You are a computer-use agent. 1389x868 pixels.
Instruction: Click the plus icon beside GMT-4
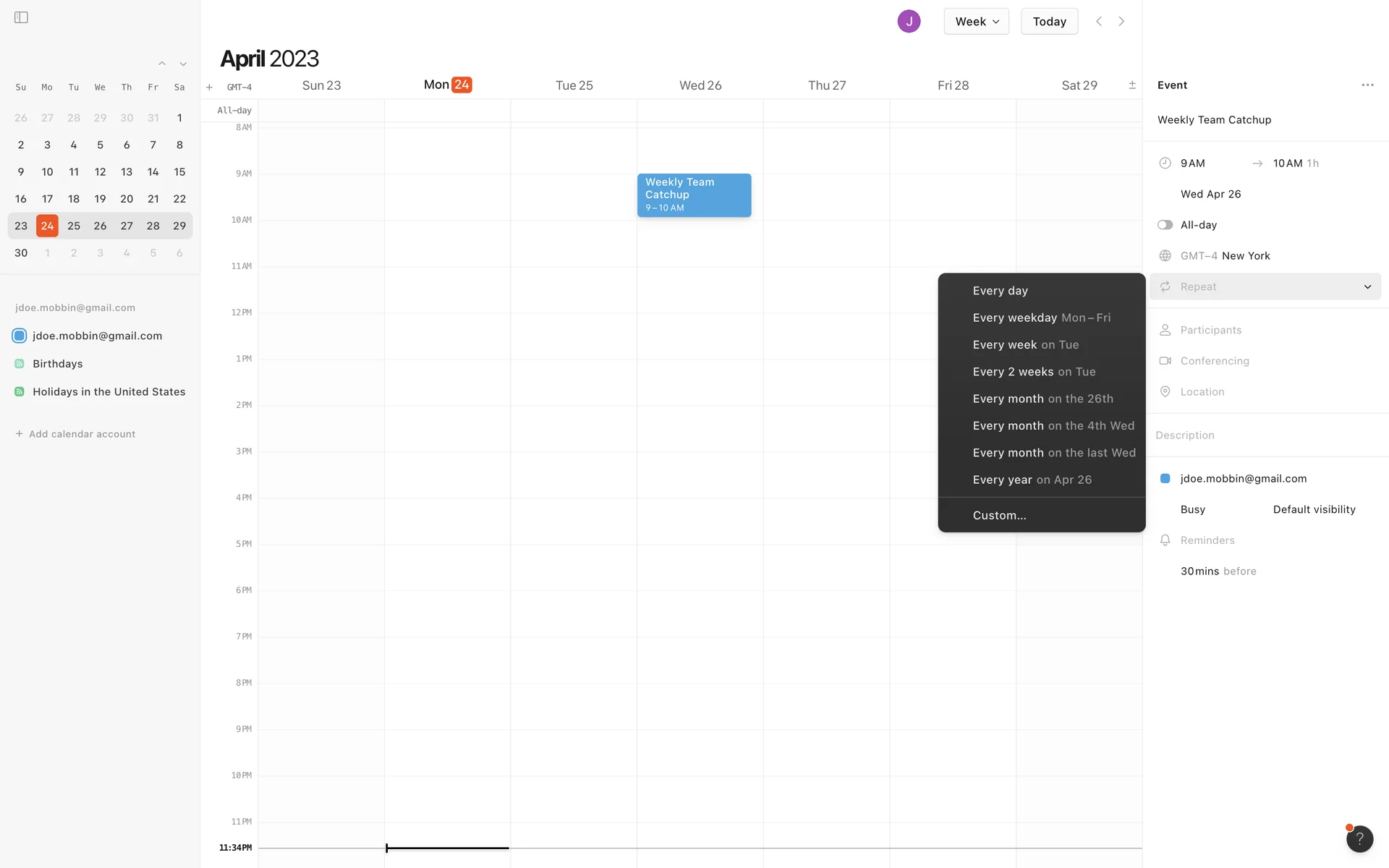click(x=209, y=87)
